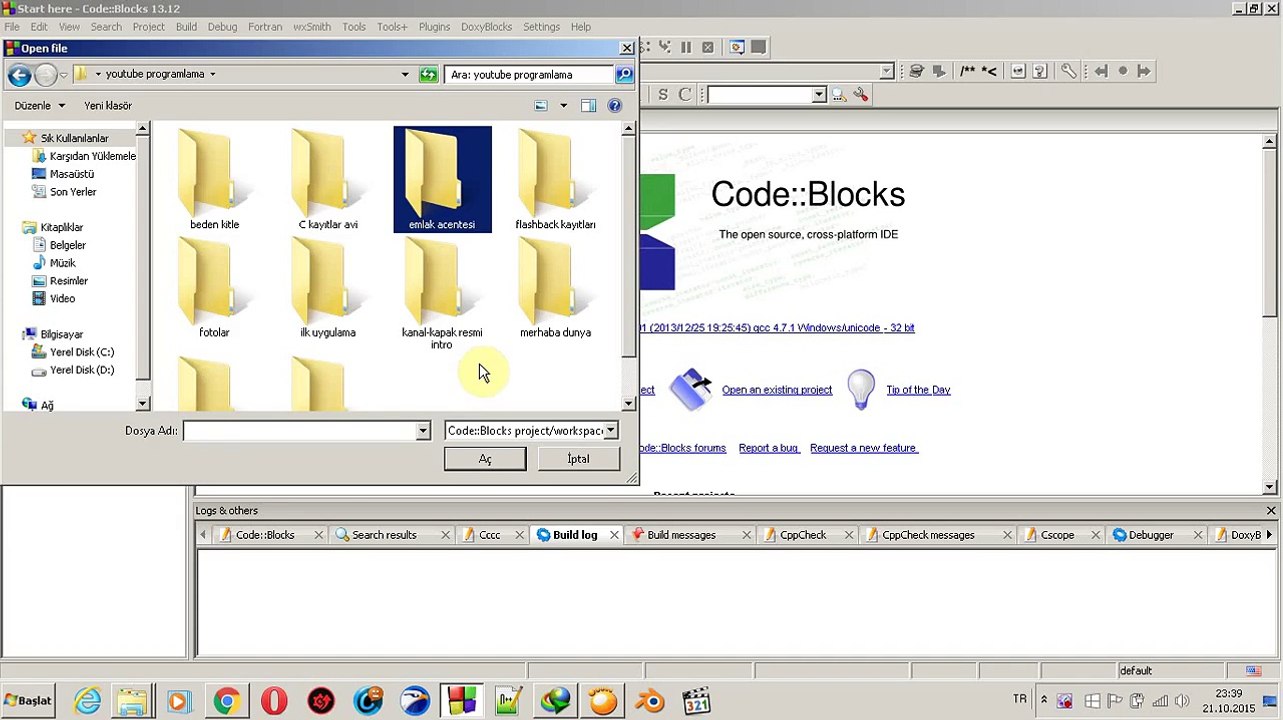Click the Open an existing project link
Screen dimensions: 1283x720
pyautogui.click(x=777, y=390)
